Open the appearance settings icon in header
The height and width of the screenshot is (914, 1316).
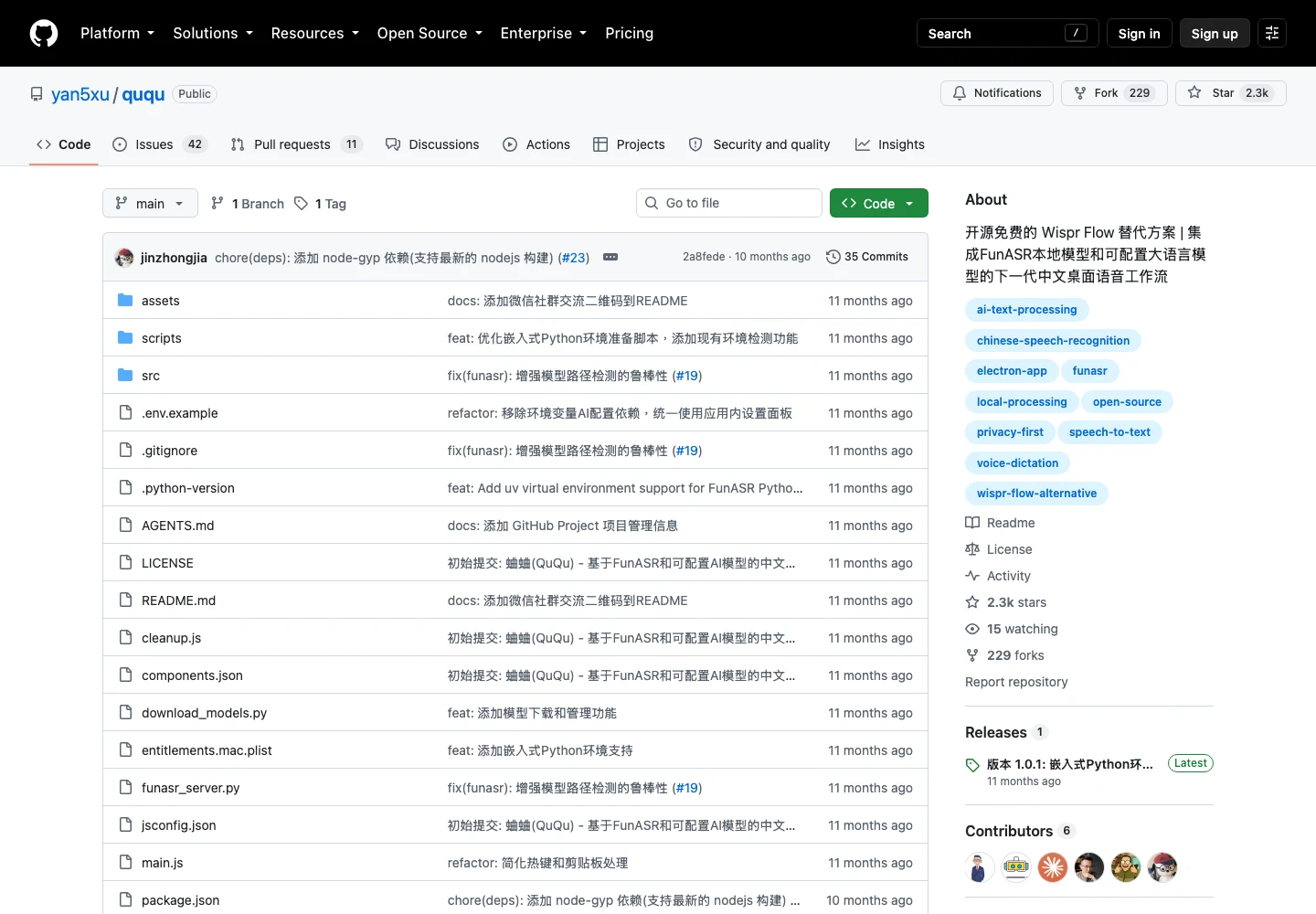(x=1272, y=33)
